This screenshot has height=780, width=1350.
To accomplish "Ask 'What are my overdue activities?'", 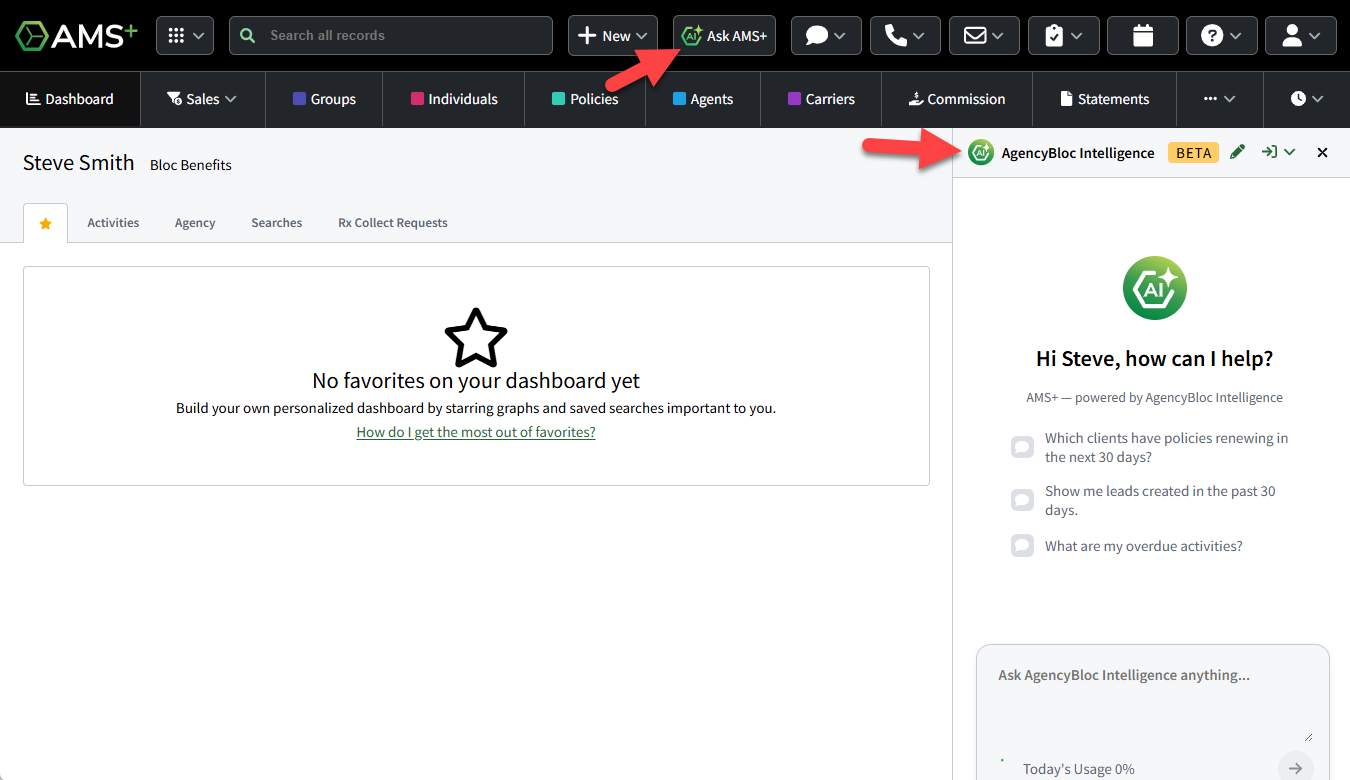I will point(1128,546).
